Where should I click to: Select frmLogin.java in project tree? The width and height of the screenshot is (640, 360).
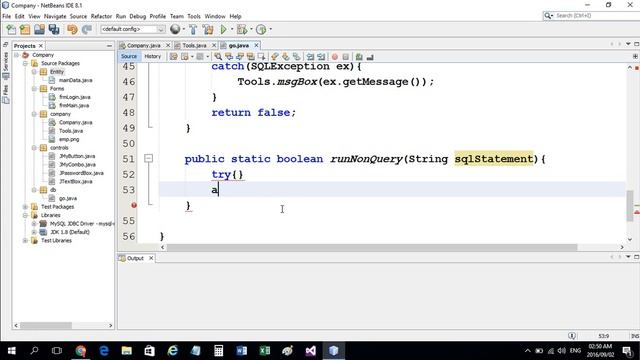point(75,97)
